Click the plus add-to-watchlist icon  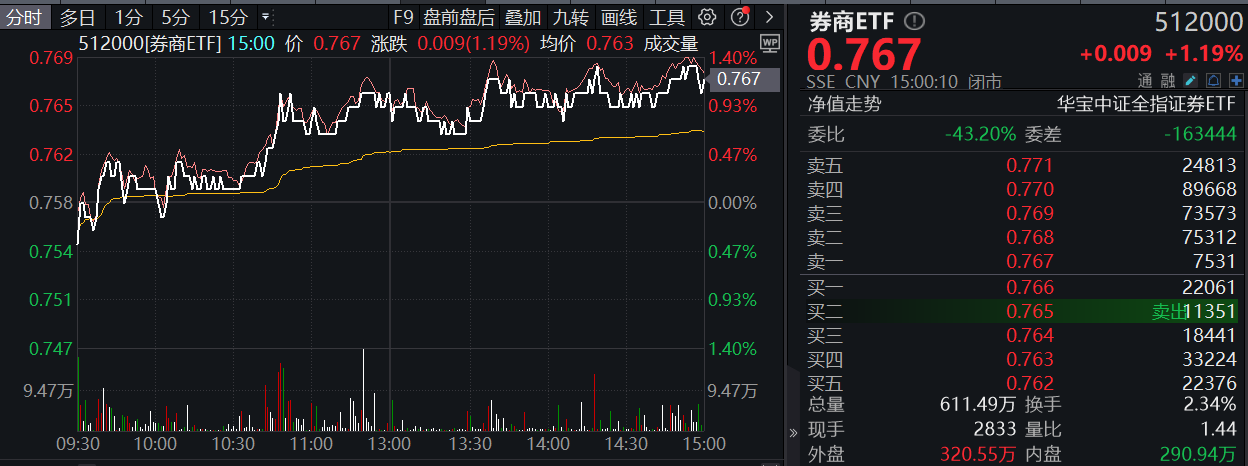pos(1236,81)
